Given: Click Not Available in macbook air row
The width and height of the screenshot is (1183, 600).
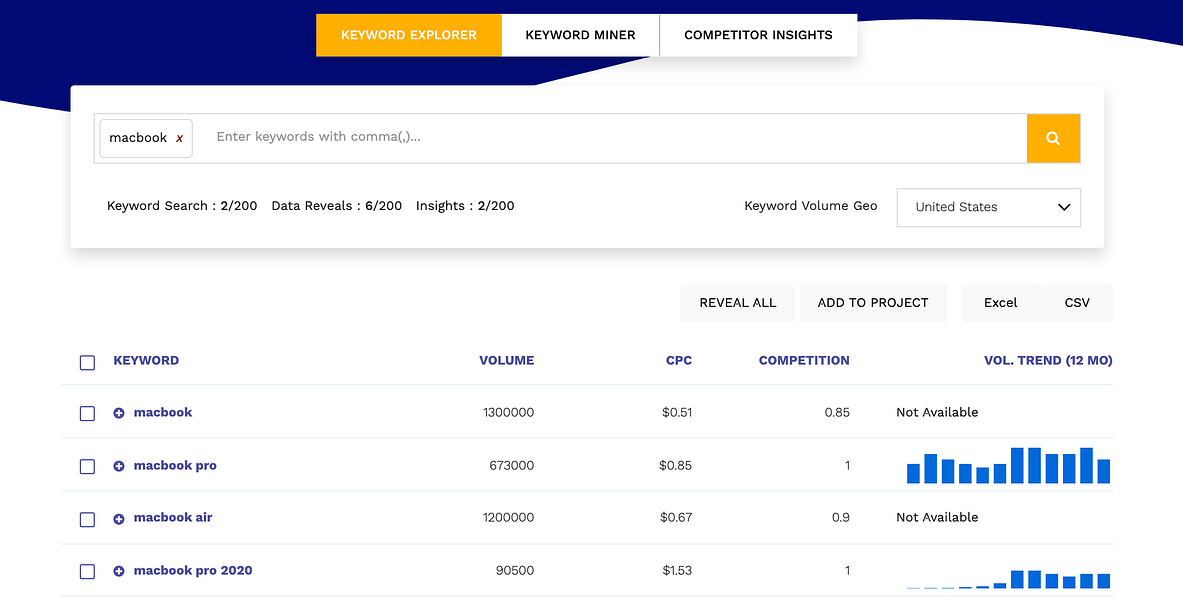Looking at the screenshot, I should click(937, 517).
